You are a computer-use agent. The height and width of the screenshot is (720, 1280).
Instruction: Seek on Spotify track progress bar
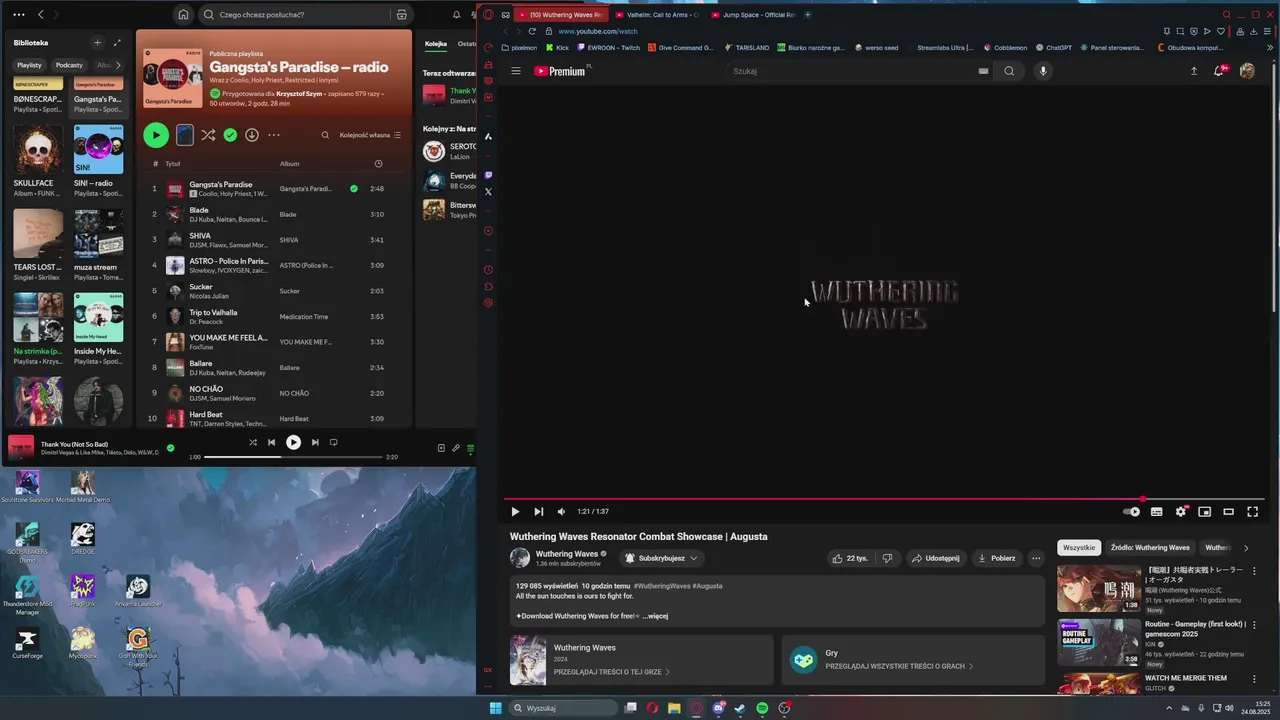[x=293, y=456]
